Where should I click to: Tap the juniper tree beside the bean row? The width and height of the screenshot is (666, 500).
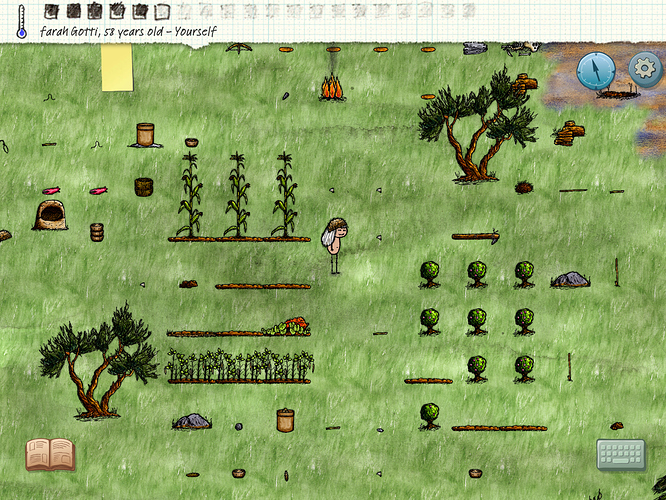tap(98, 362)
